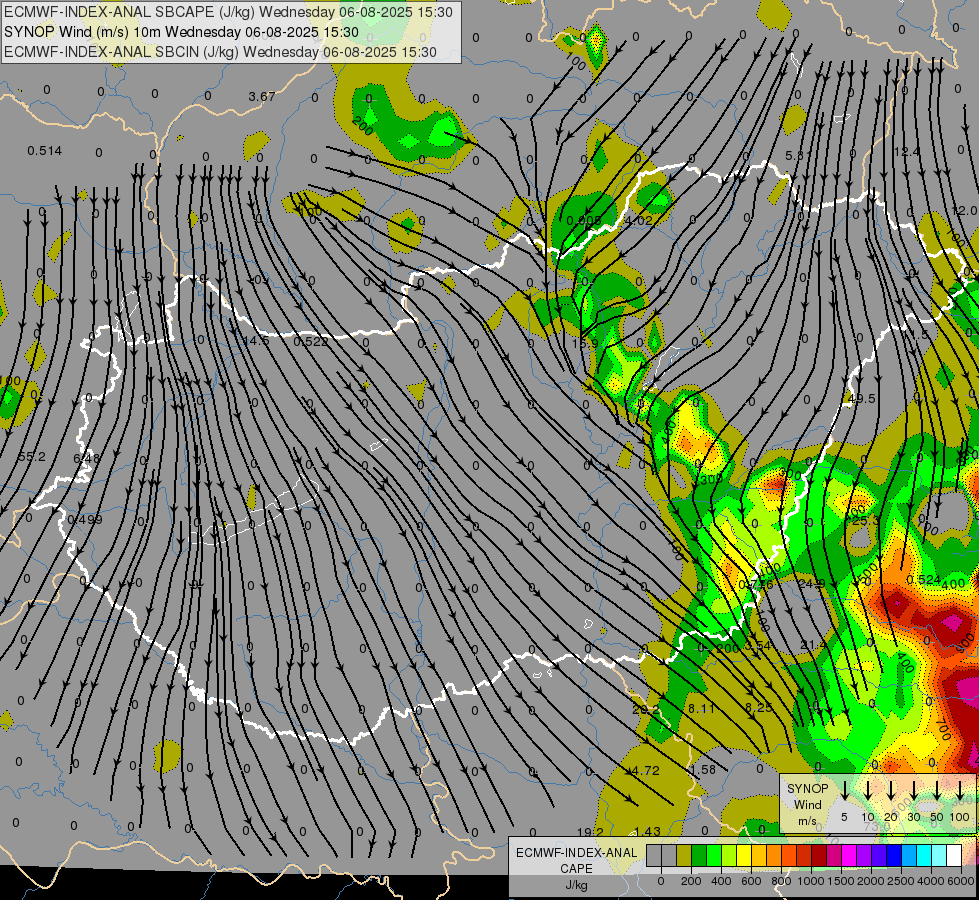Screen dimensions: 979x900
Task: Click the SBCIN title line in header box
Action: pyautogui.click(x=220, y=52)
